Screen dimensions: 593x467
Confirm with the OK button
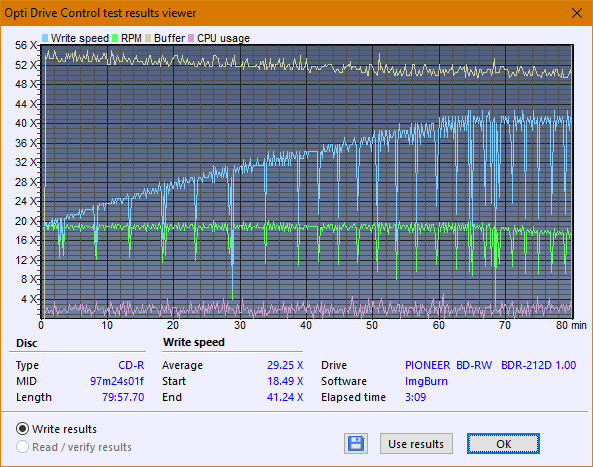pyautogui.click(x=503, y=444)
